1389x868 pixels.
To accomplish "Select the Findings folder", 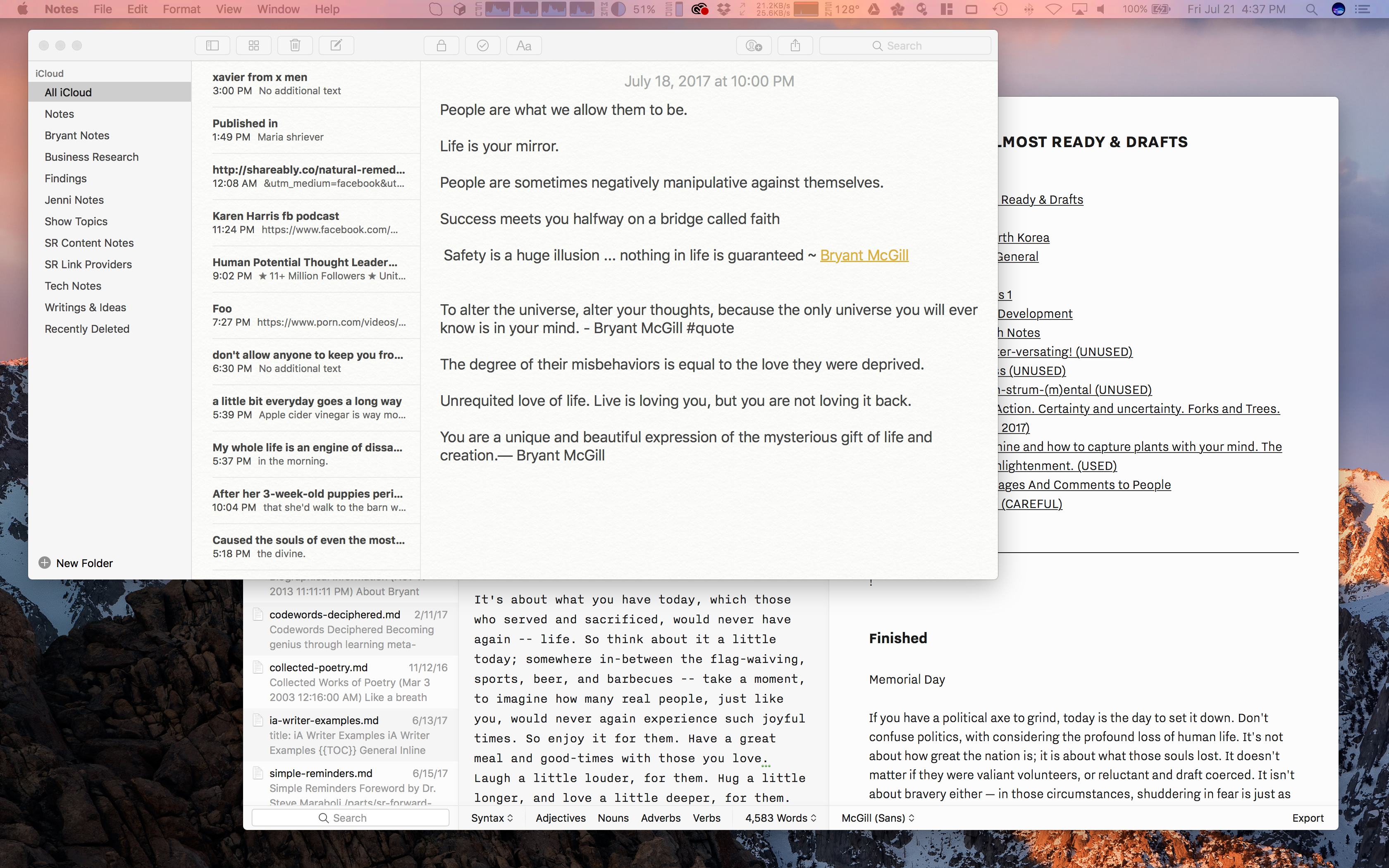I will tap(110, 178).
